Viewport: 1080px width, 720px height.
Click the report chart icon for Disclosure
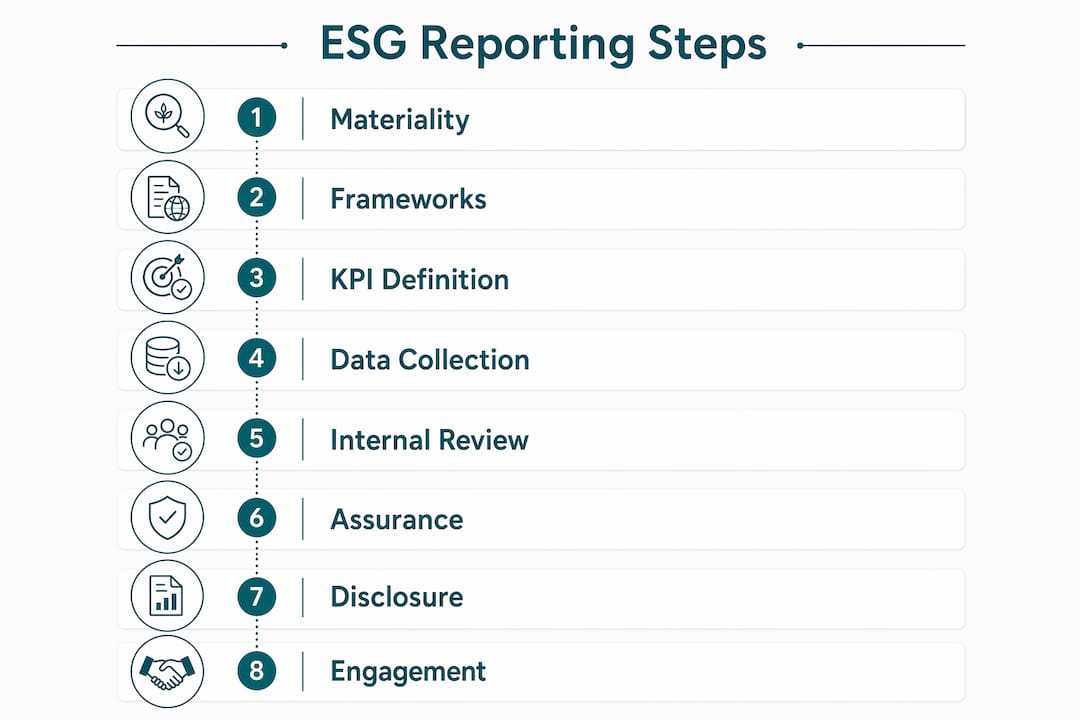(167, 595)
